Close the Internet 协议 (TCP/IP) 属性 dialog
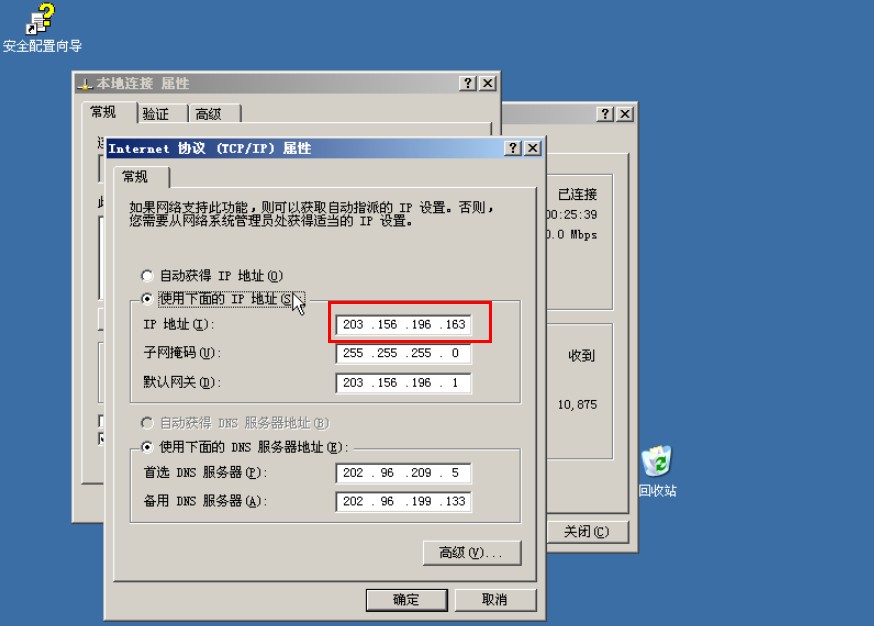Screen dimensions: 874x626 pos(533,148)
